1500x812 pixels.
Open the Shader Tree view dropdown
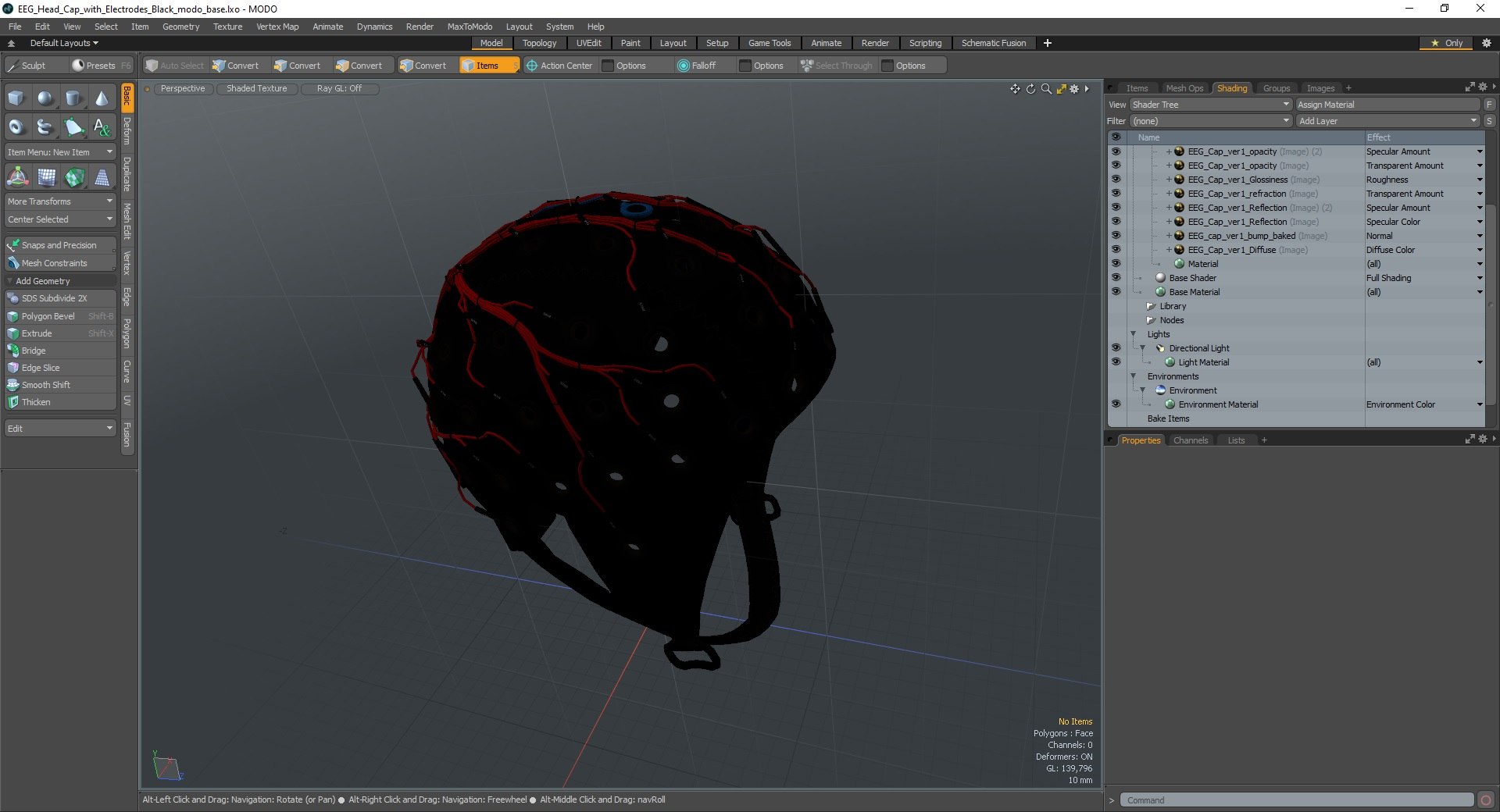pyautogui.click(x=1210, y=105)
